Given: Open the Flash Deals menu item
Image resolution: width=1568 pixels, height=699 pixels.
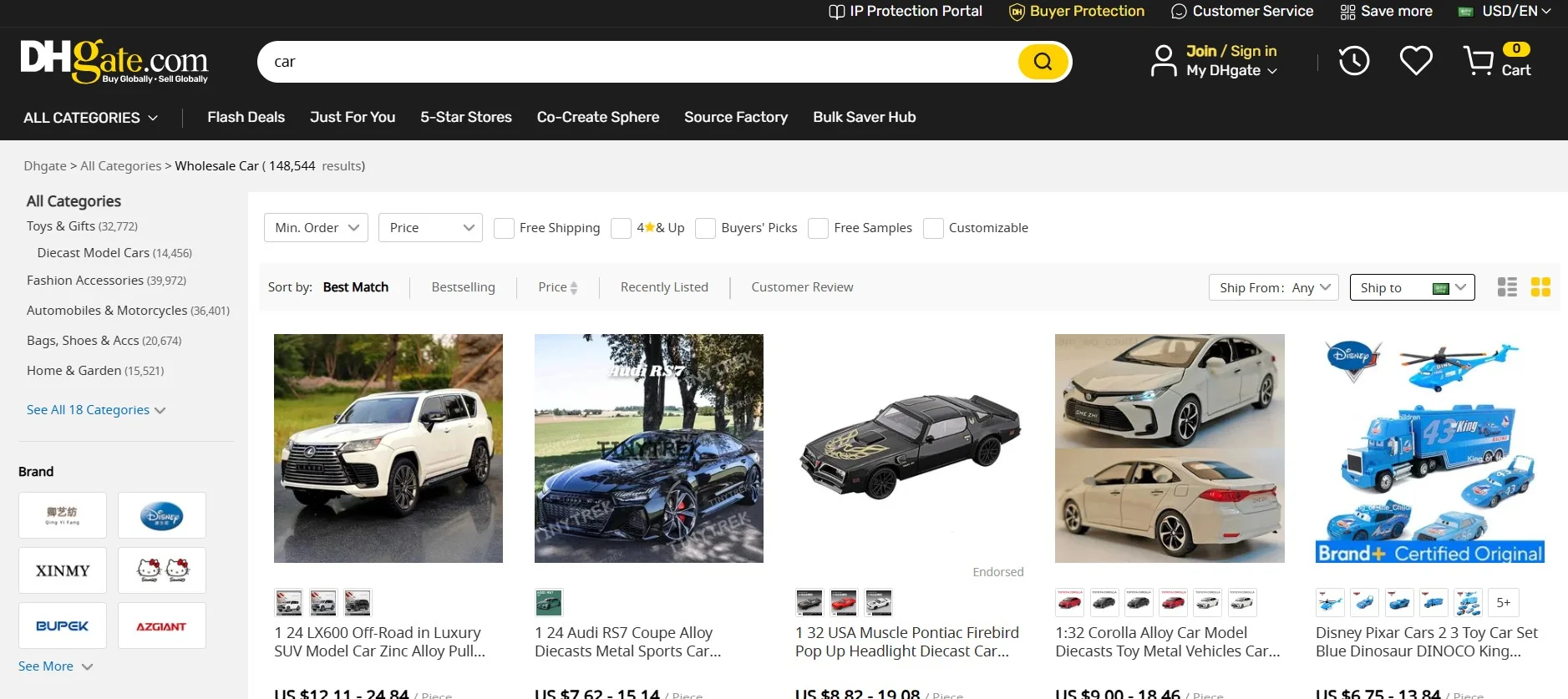Looking at the screenshot, I should pyautogui.click(x=246, y=117).
